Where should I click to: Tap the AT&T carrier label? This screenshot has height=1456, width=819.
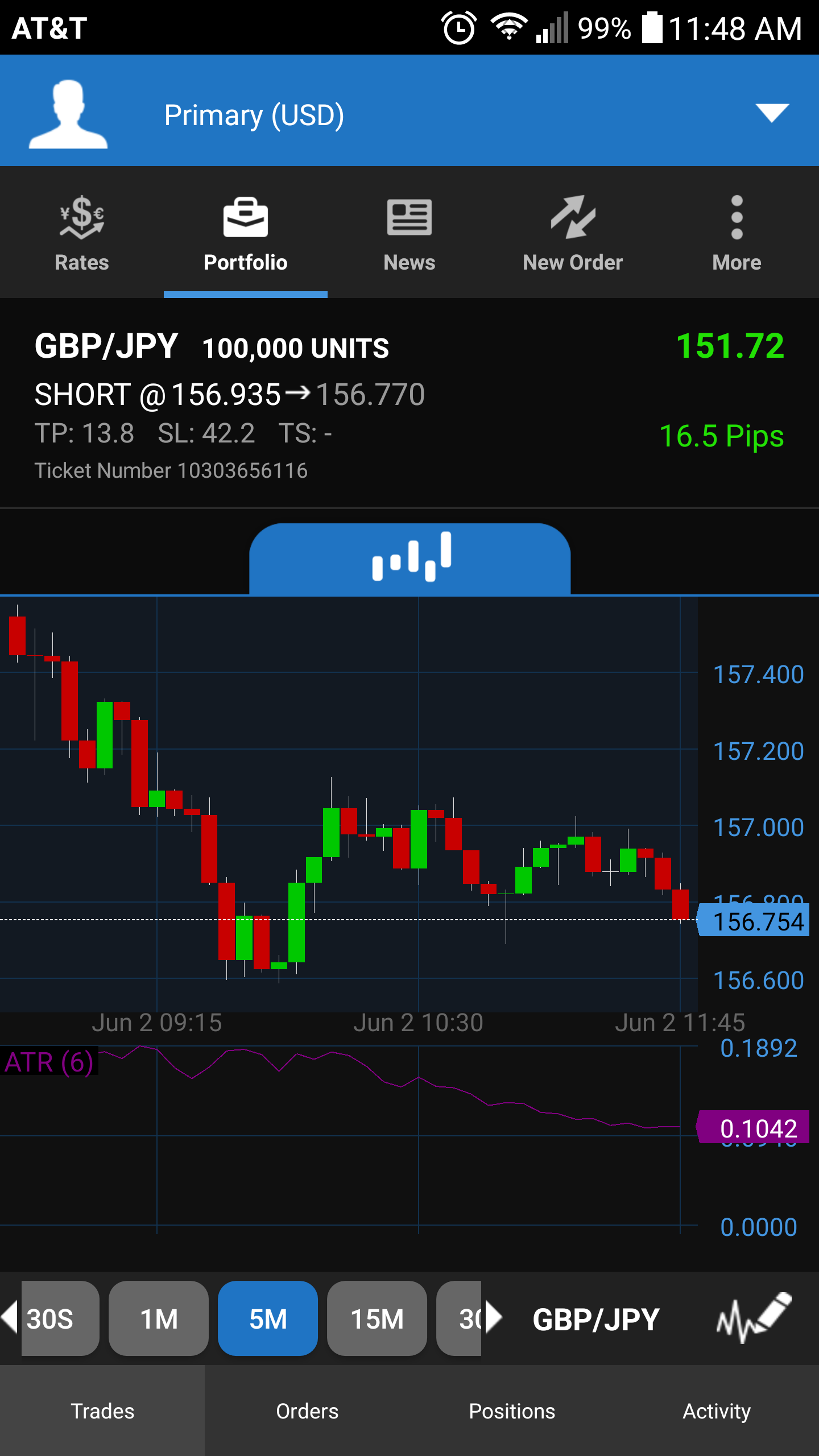coord(49,28)
